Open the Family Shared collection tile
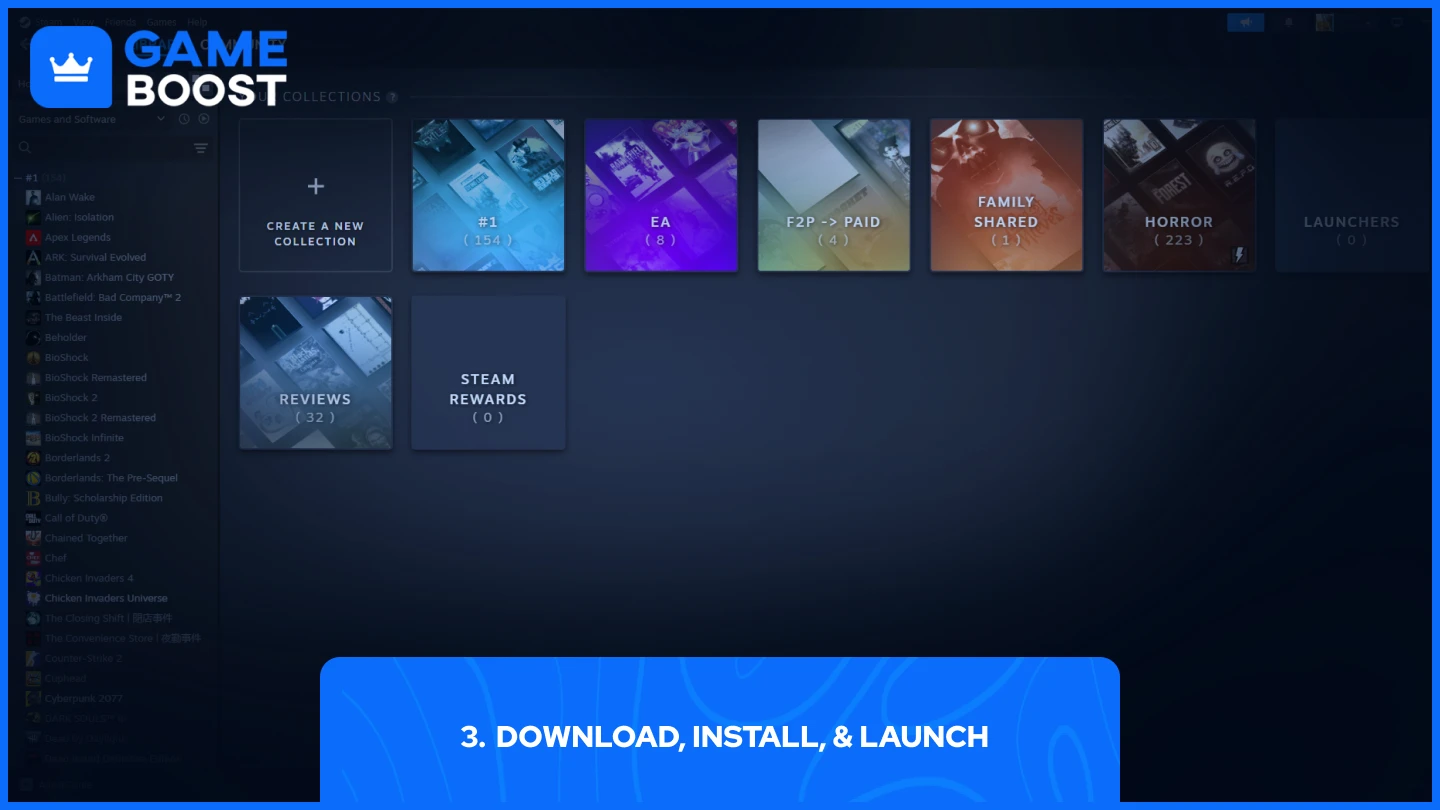1440x810 pixels. [x=1006, y=195]
